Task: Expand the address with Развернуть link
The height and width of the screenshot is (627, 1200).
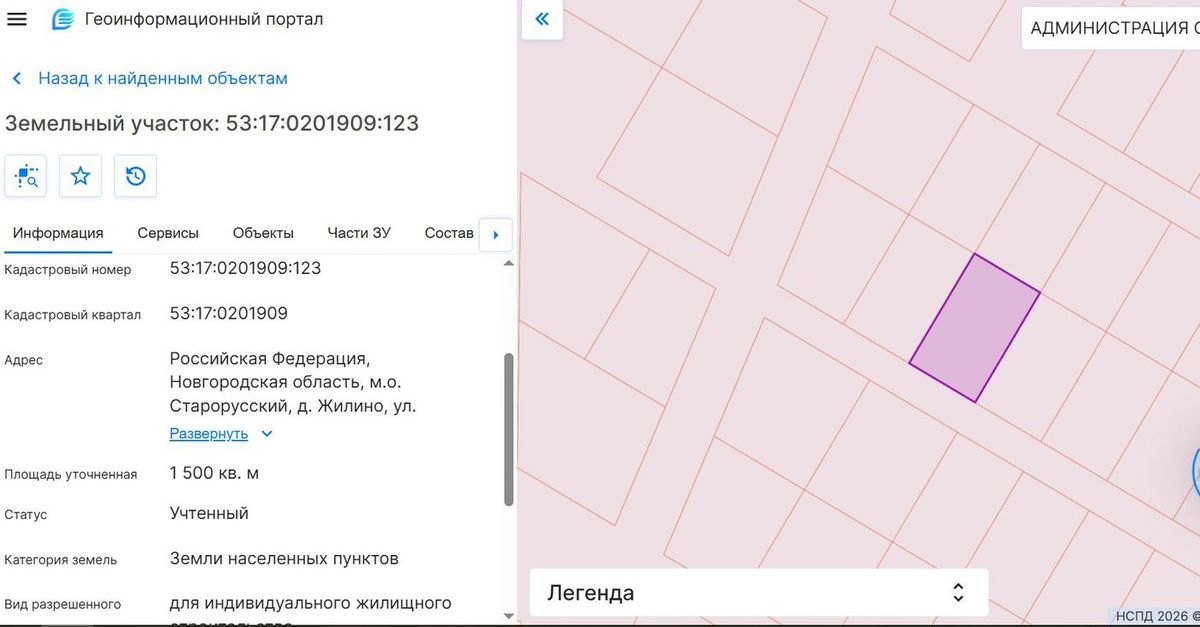Action: click(x=209, y=434)
